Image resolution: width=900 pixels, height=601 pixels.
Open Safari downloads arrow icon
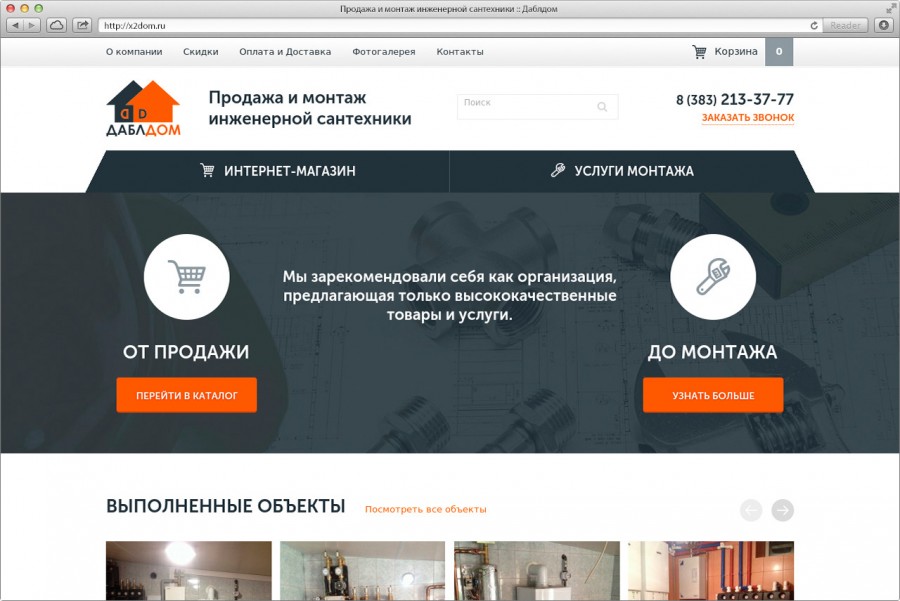click(x=884, y=25)
